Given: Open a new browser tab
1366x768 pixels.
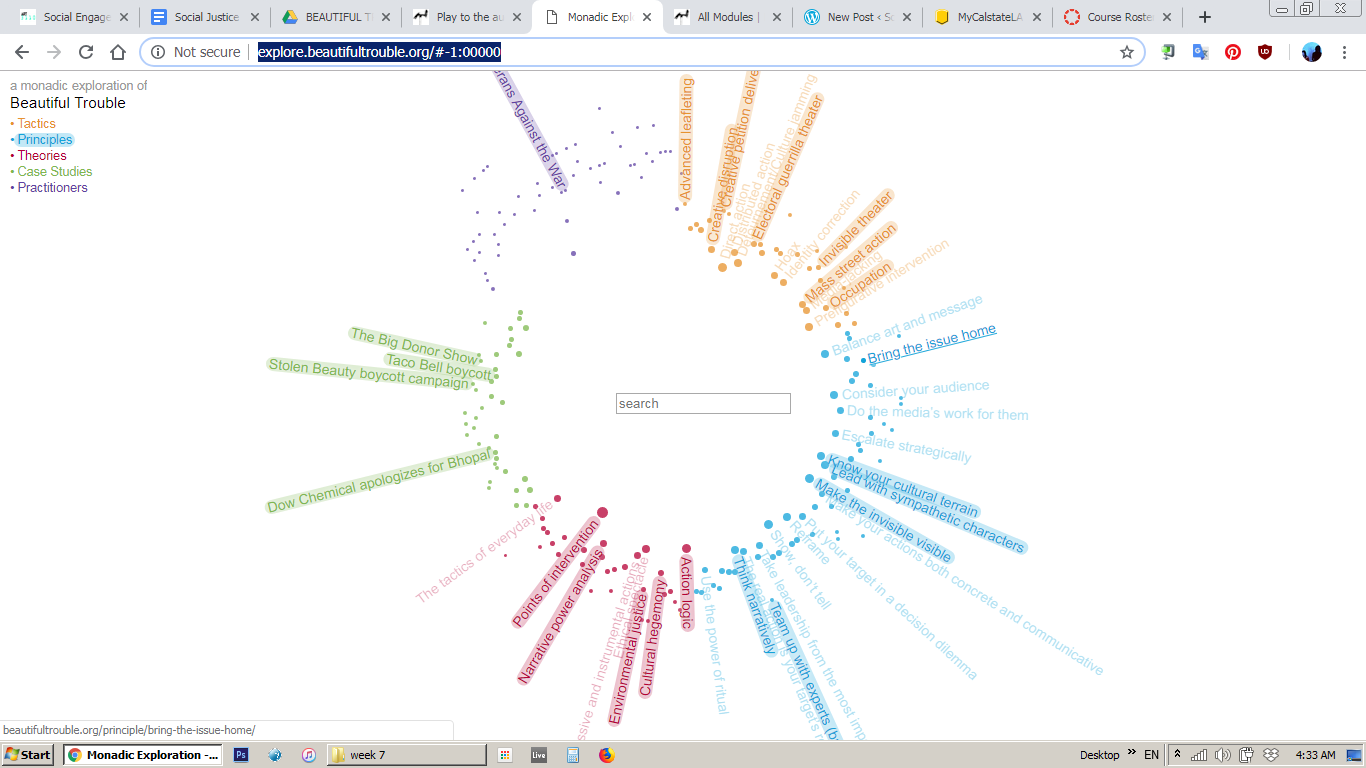Looking at the screenshot, I should [1205, 17].
